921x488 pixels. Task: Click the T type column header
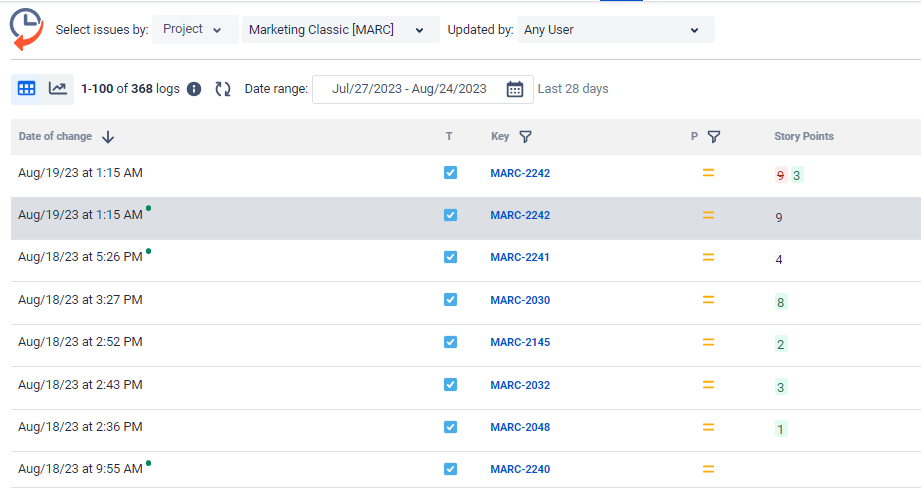[x=449, y=136]
